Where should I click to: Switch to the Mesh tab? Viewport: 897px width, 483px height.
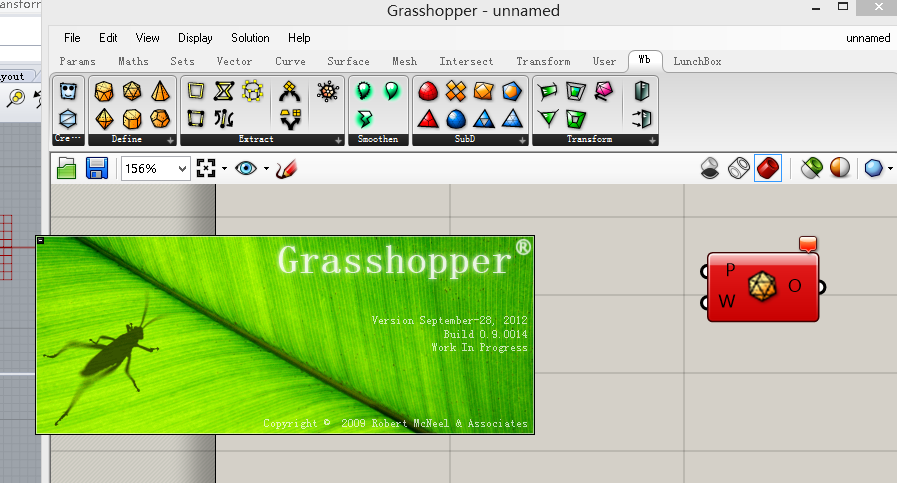404,61
